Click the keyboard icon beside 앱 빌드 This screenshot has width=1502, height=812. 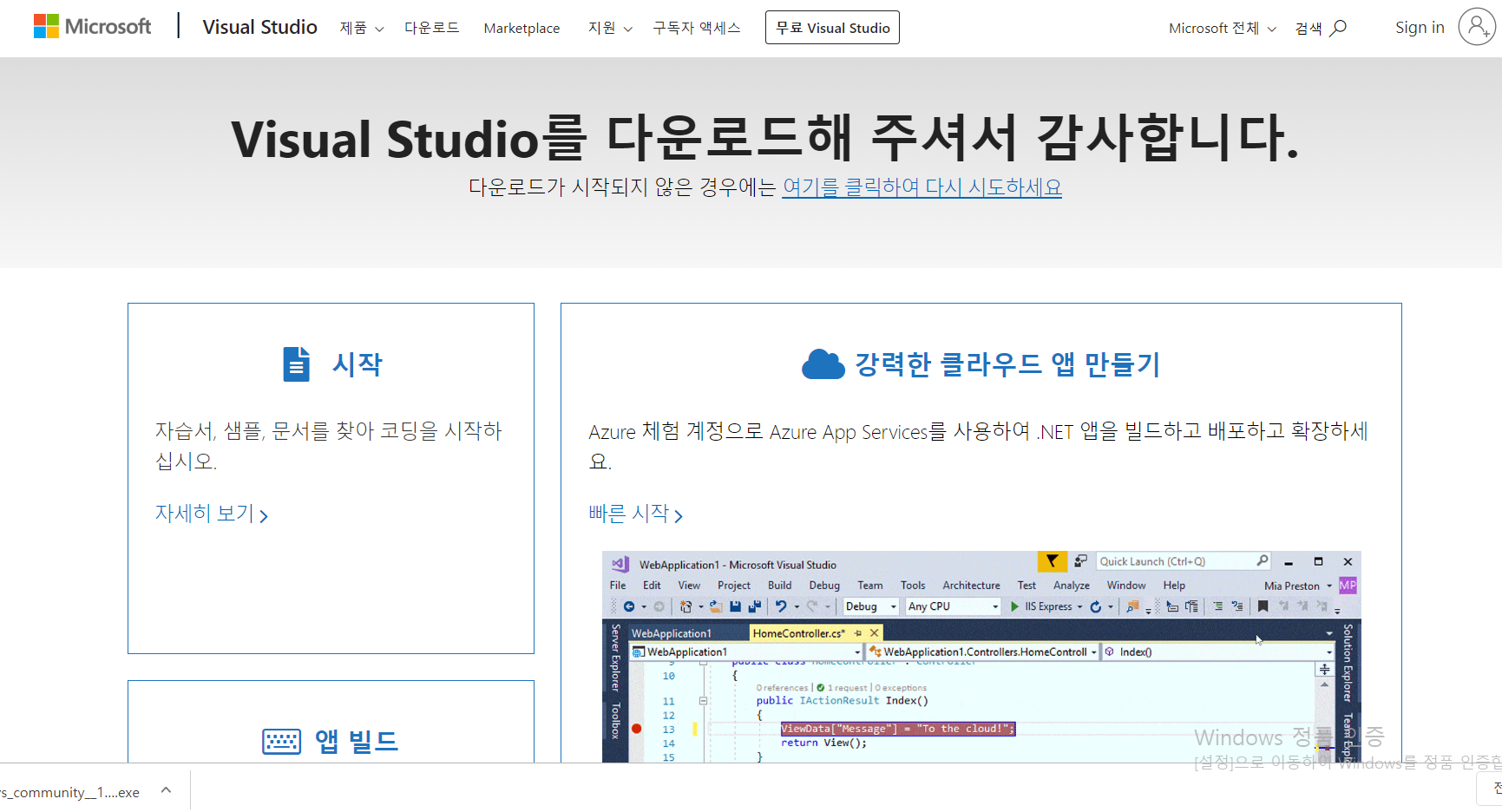[x=281, y=742]
